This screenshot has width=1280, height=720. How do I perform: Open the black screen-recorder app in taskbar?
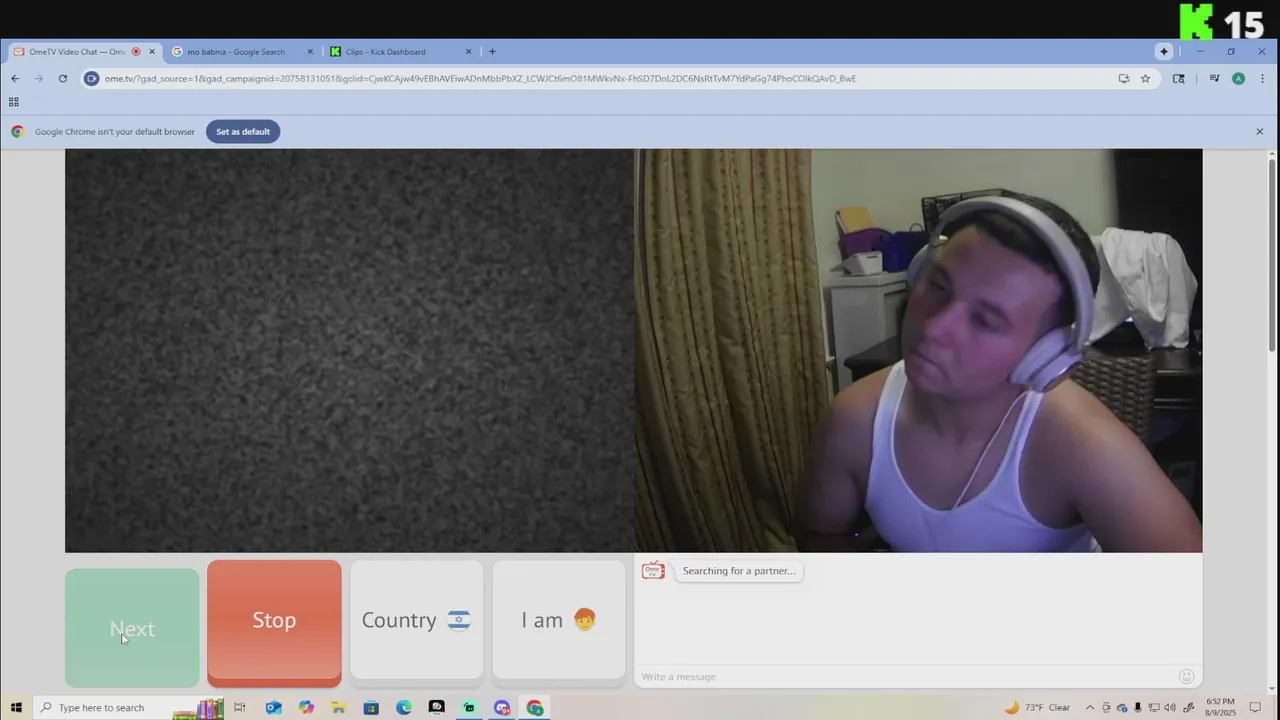(x=436, y=708)
